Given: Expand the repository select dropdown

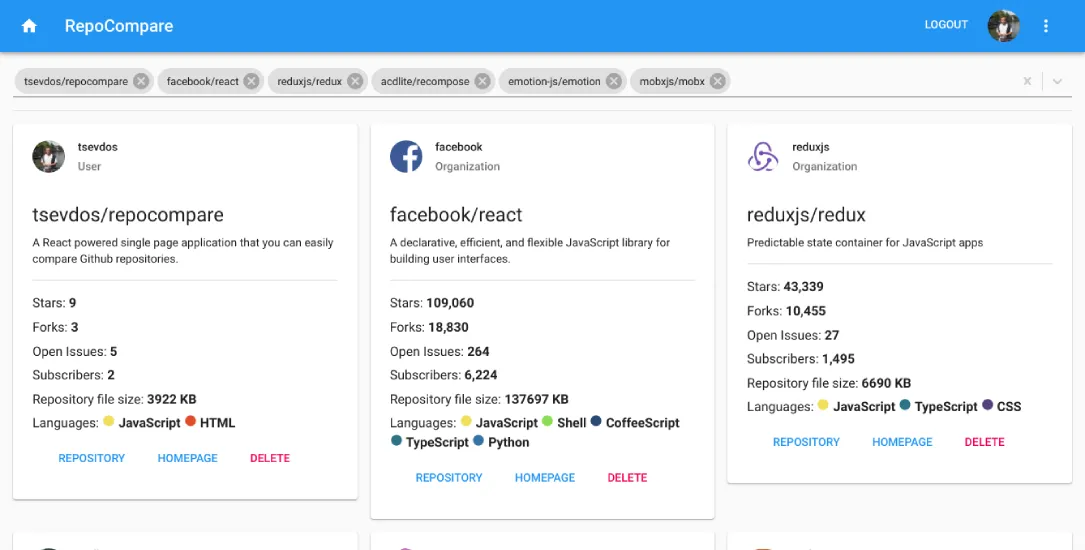Looking at the screenshot, I should (1057, 81).
